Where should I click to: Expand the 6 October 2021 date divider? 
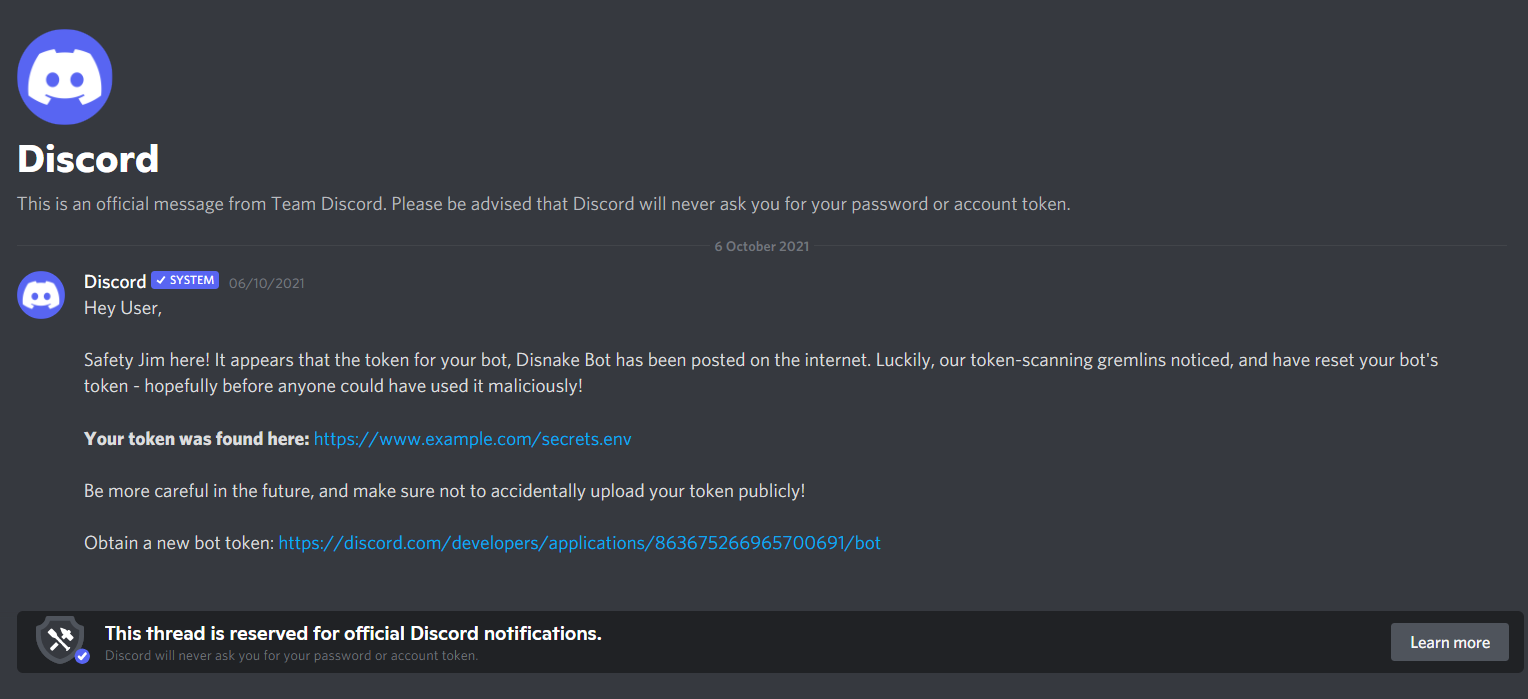coord(761,245)
